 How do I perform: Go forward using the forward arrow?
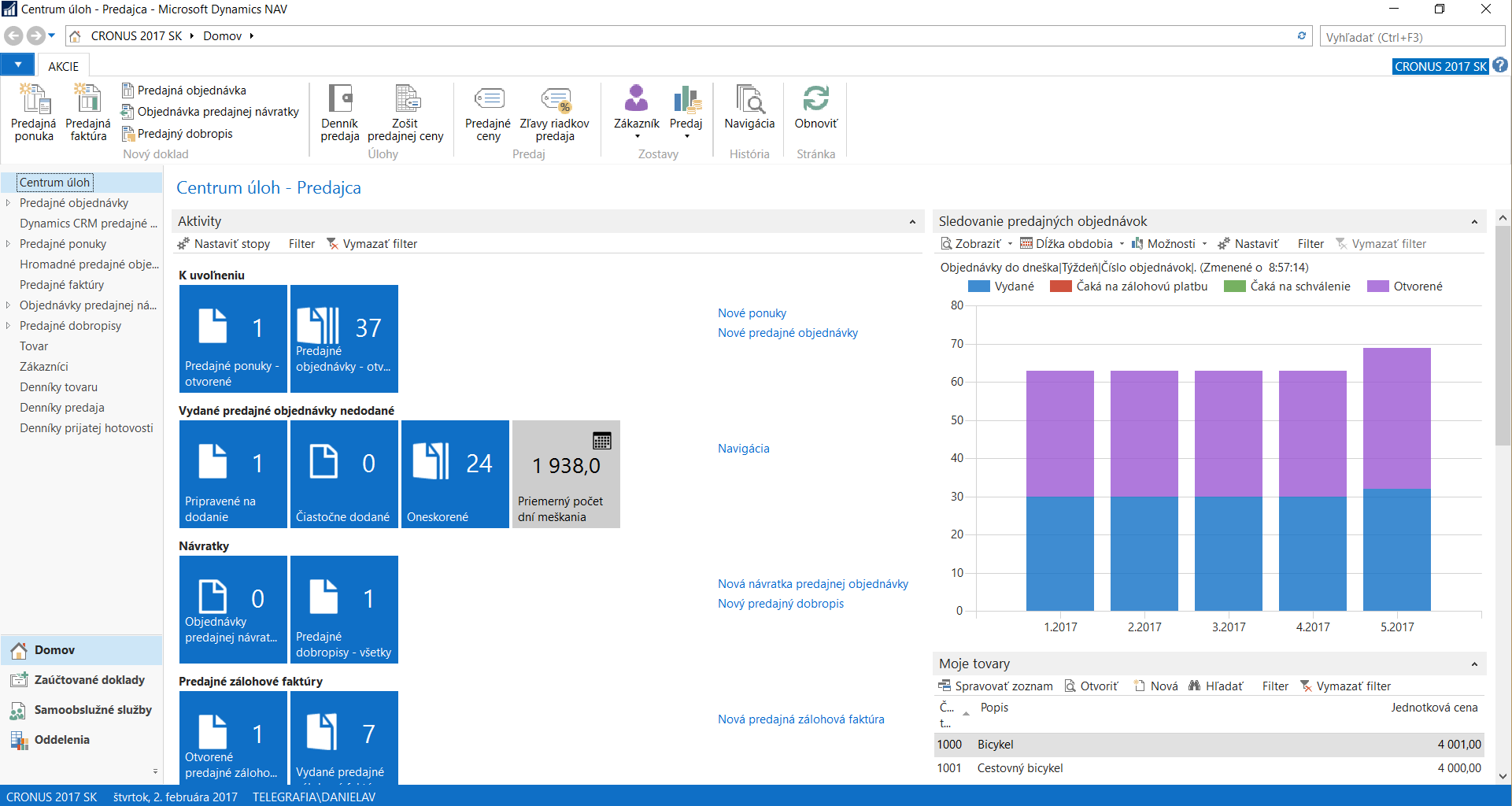(35, 36)
